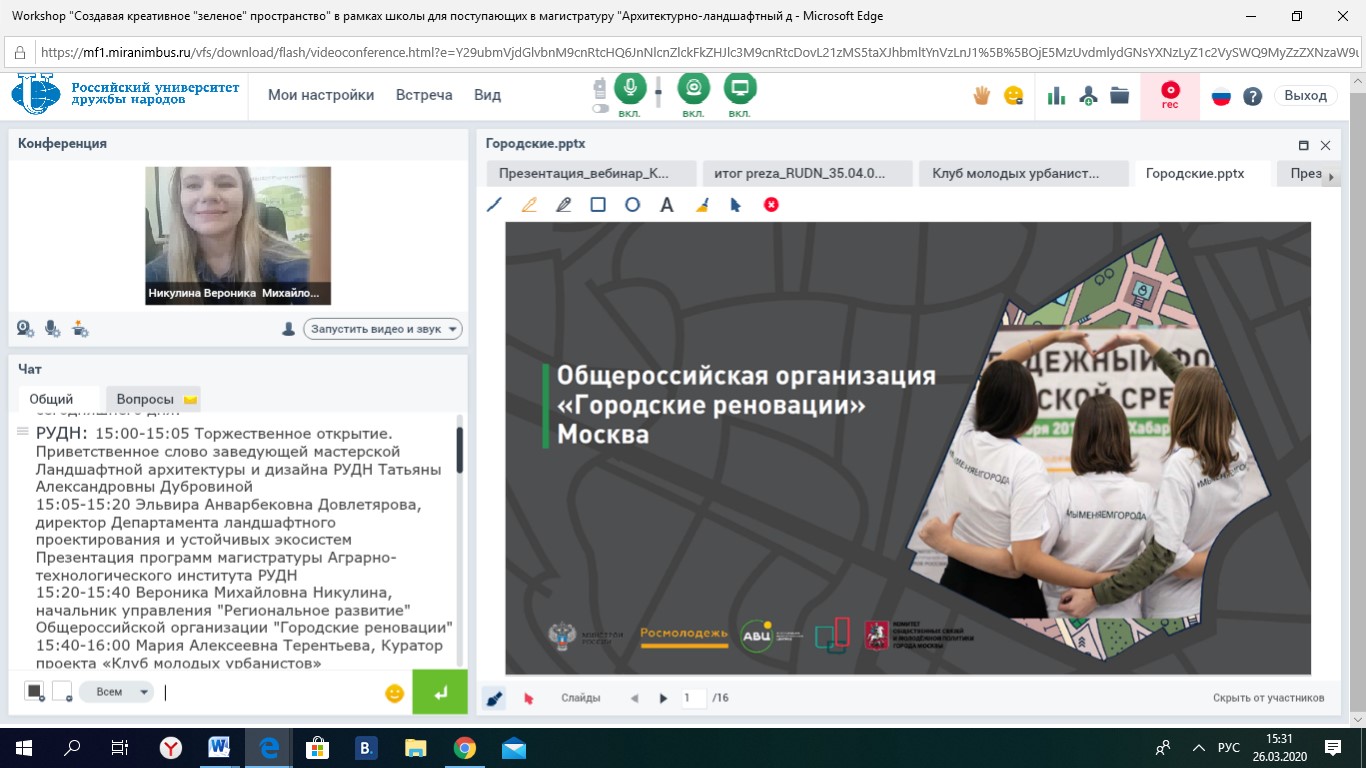The height and width of the screenshot is (768, 1366).
Task: Switch to the Вопросы chat tab
Action: [x=153, y=399]
